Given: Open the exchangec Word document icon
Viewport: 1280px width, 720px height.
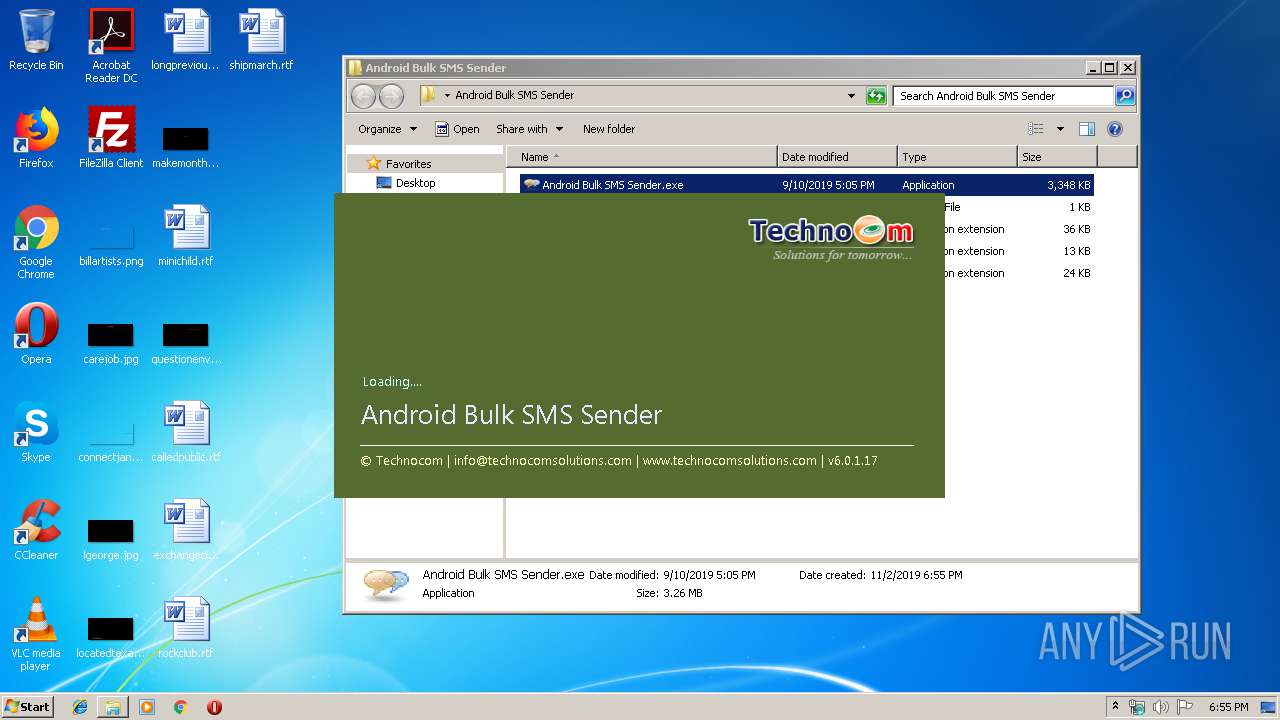Looking at the screenshot, I should (x=186, y=530).
